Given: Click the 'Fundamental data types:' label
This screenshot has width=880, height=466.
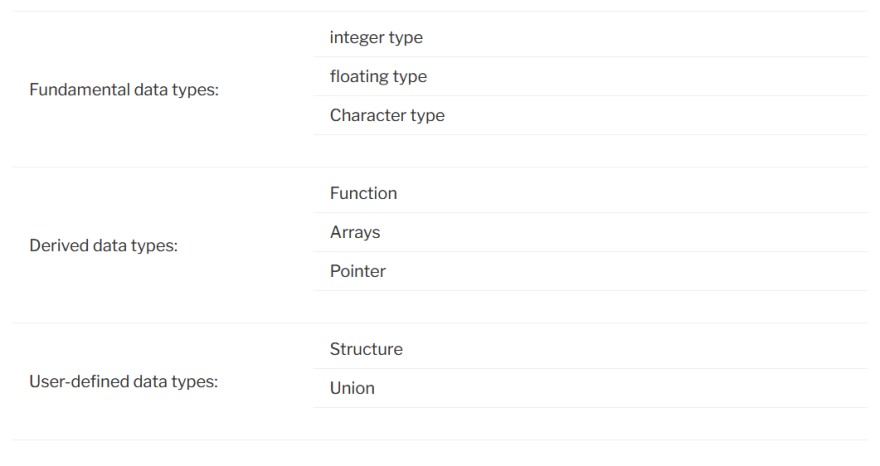Looking at the screenshot, I should point(124,90).
